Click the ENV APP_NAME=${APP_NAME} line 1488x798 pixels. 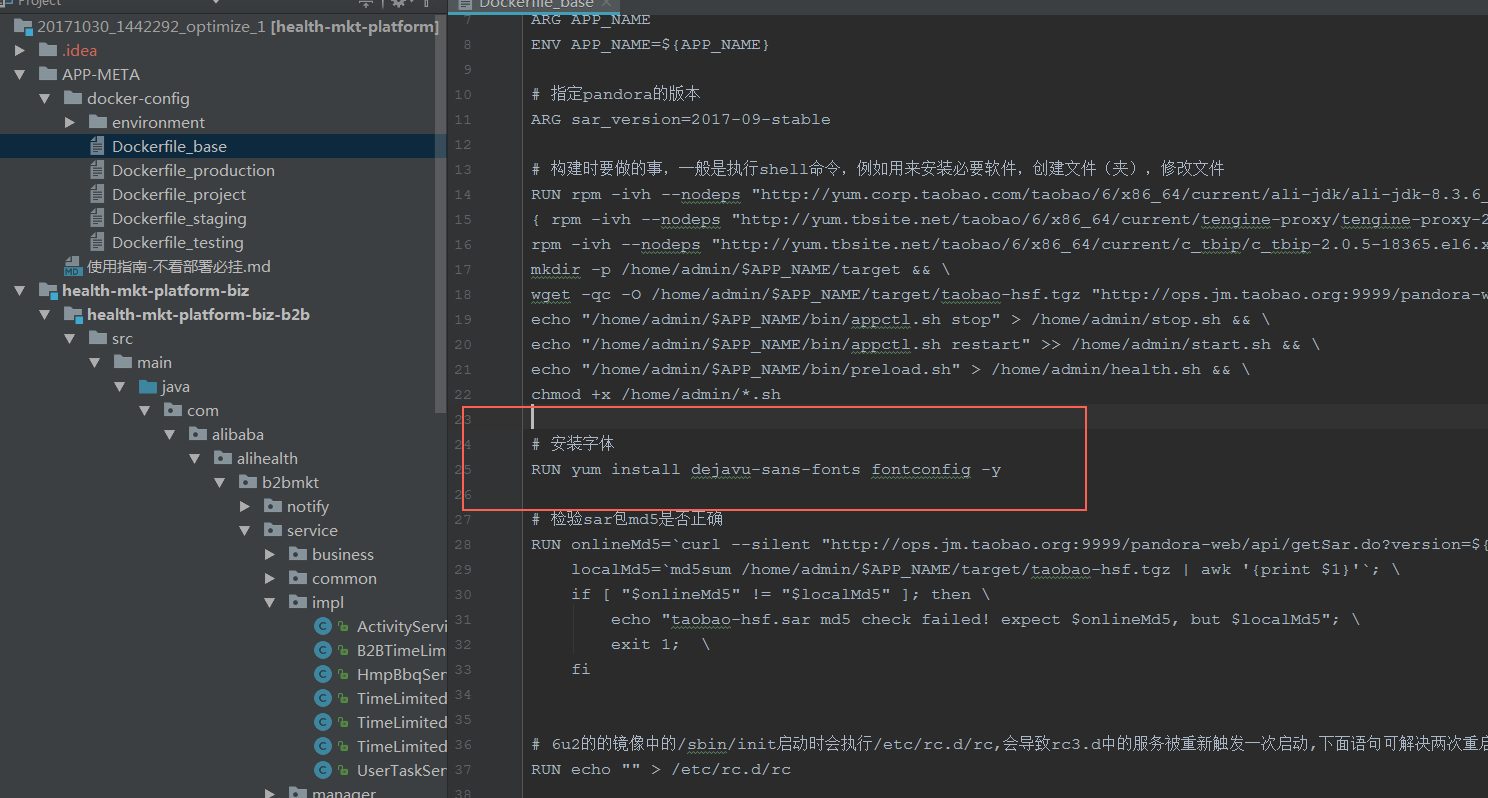(x=650, y=44)
